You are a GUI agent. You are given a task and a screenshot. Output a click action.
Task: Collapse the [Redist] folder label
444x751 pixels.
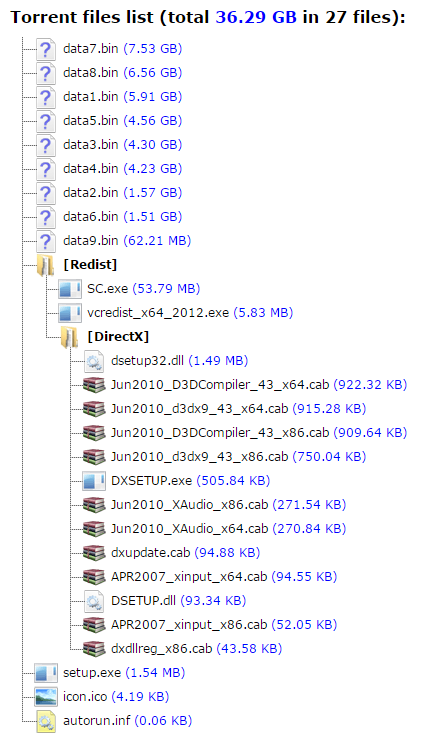coord(90,264)
